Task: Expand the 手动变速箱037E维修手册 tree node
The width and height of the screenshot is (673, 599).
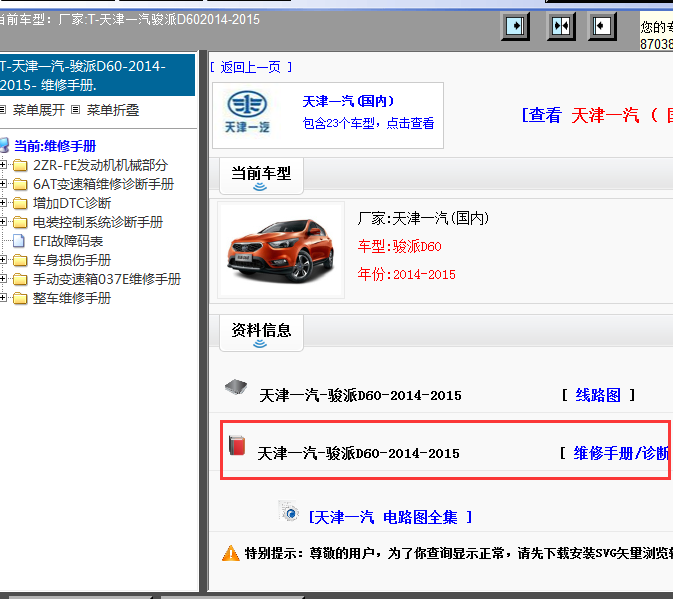Action: pyautogui.click(x=3, y=279)
